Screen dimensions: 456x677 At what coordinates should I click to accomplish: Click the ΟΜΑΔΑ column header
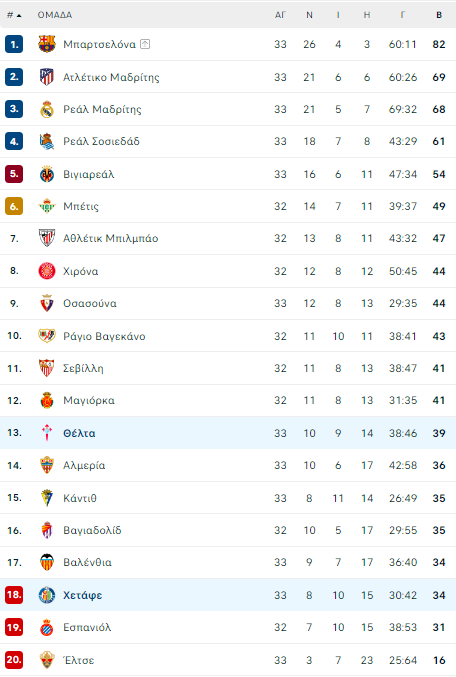pyautogui.click(x=55, y=15)
